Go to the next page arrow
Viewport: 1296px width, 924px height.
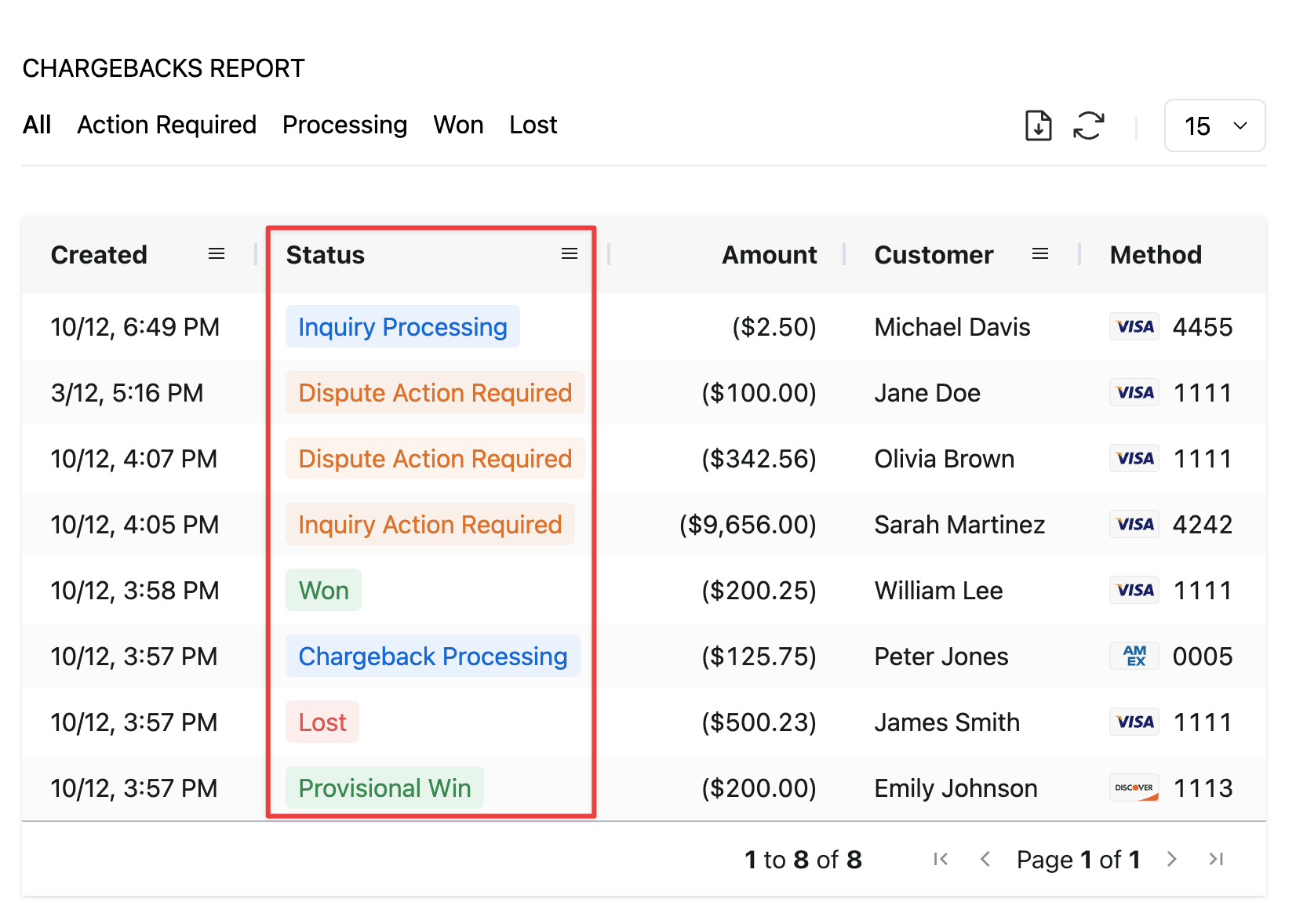[x=1172, y=860]
